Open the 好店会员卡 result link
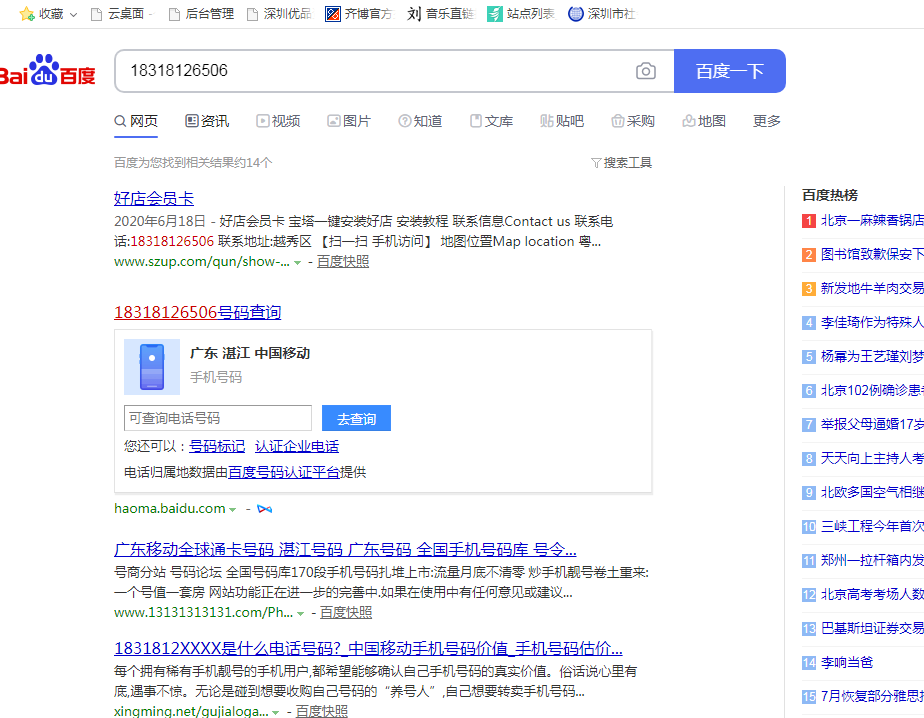 click(x=154, y=198)
